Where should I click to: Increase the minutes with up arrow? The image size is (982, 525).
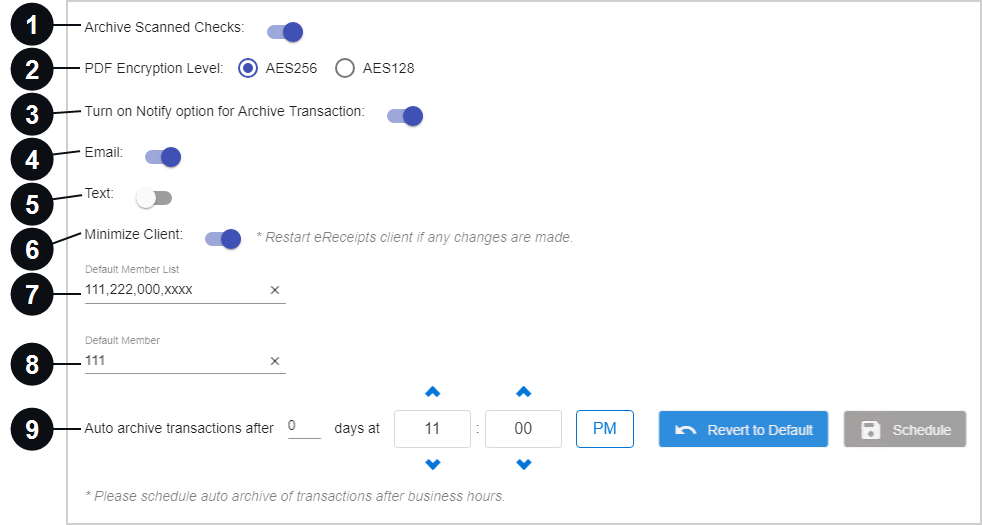[x=524, y=392]
